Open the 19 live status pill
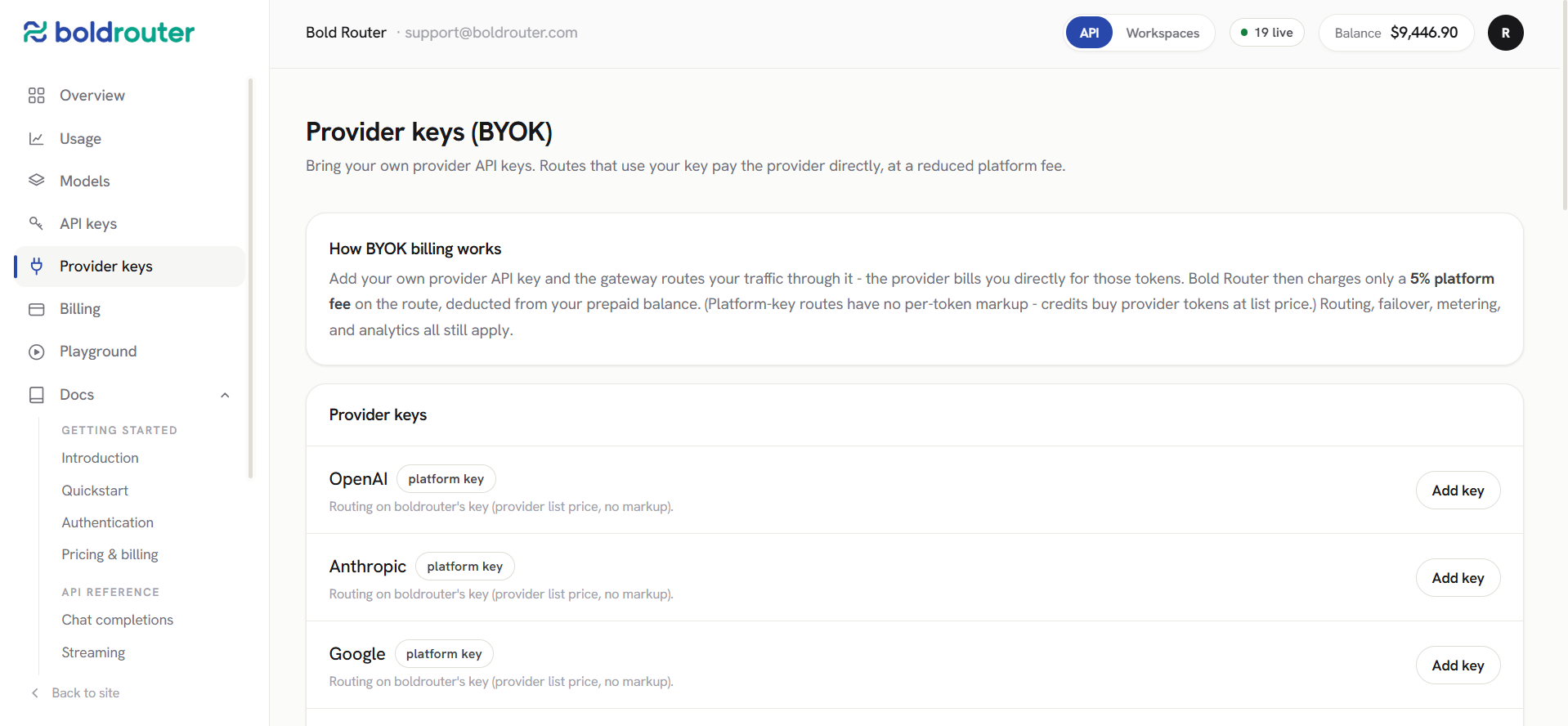This screenshot has height=726, width=1568. (1266, 33)
